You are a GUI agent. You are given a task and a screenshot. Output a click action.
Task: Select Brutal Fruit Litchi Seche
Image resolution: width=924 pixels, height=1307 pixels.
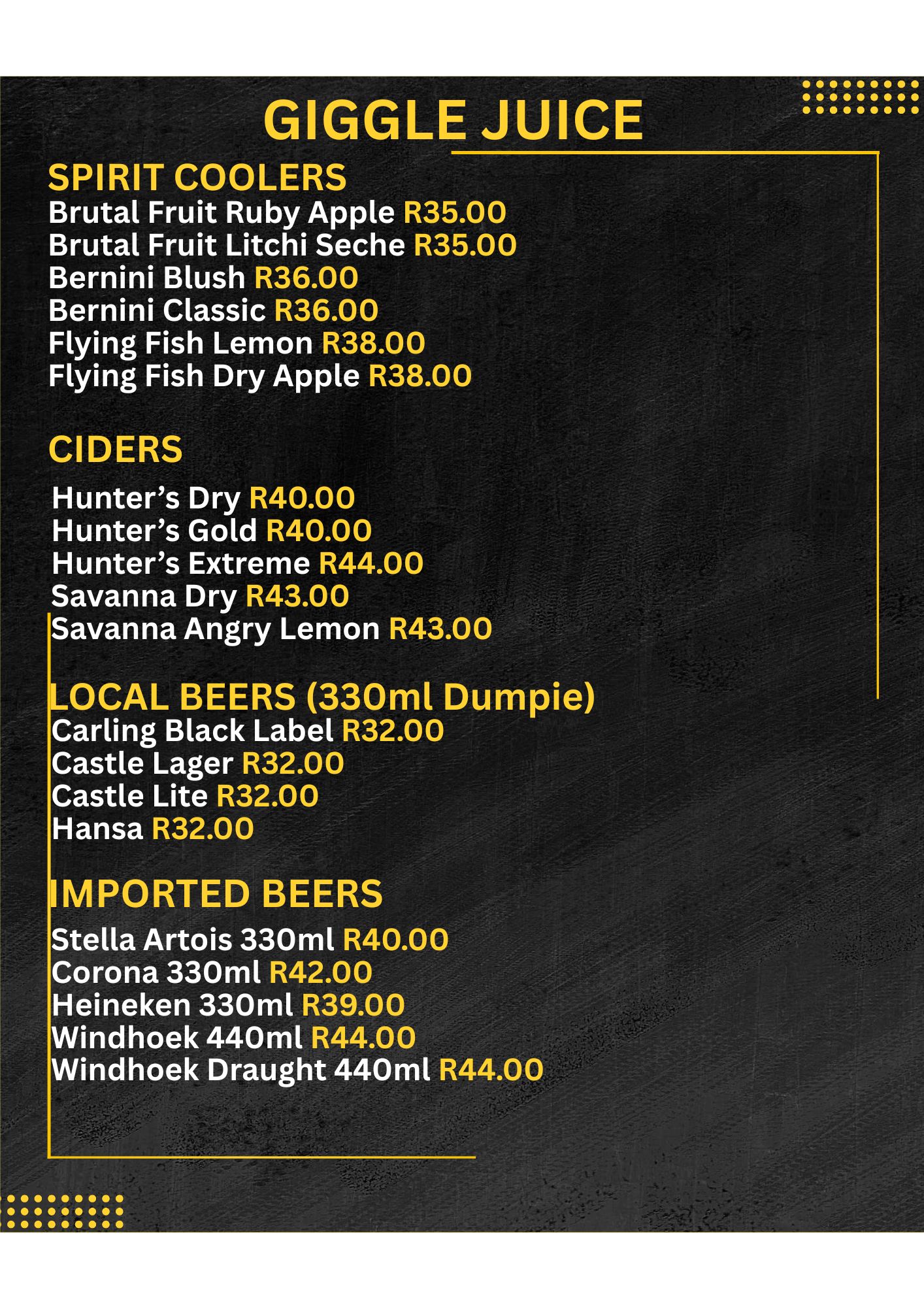tap(227, 245)
